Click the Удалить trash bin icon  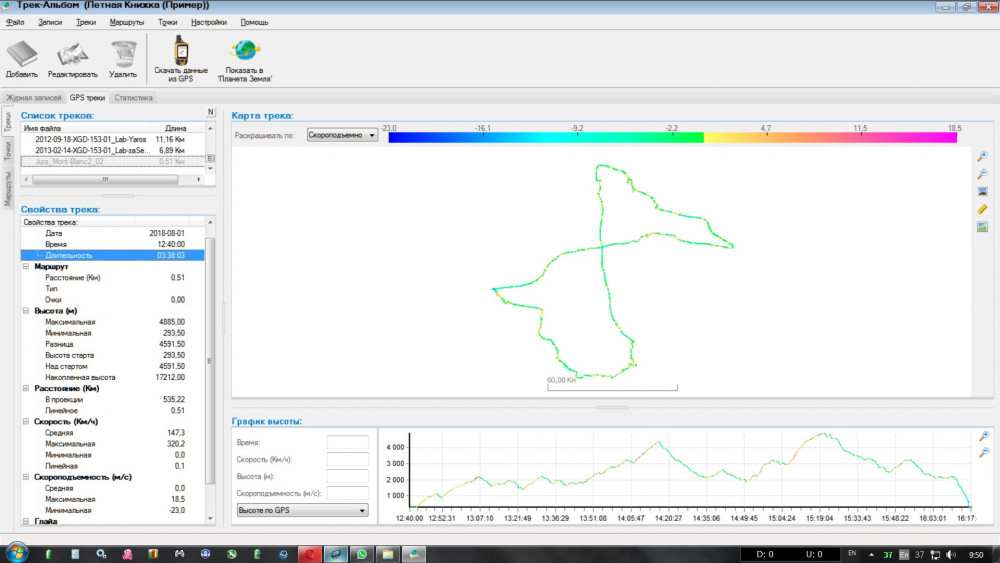click(x=123, y=54)
